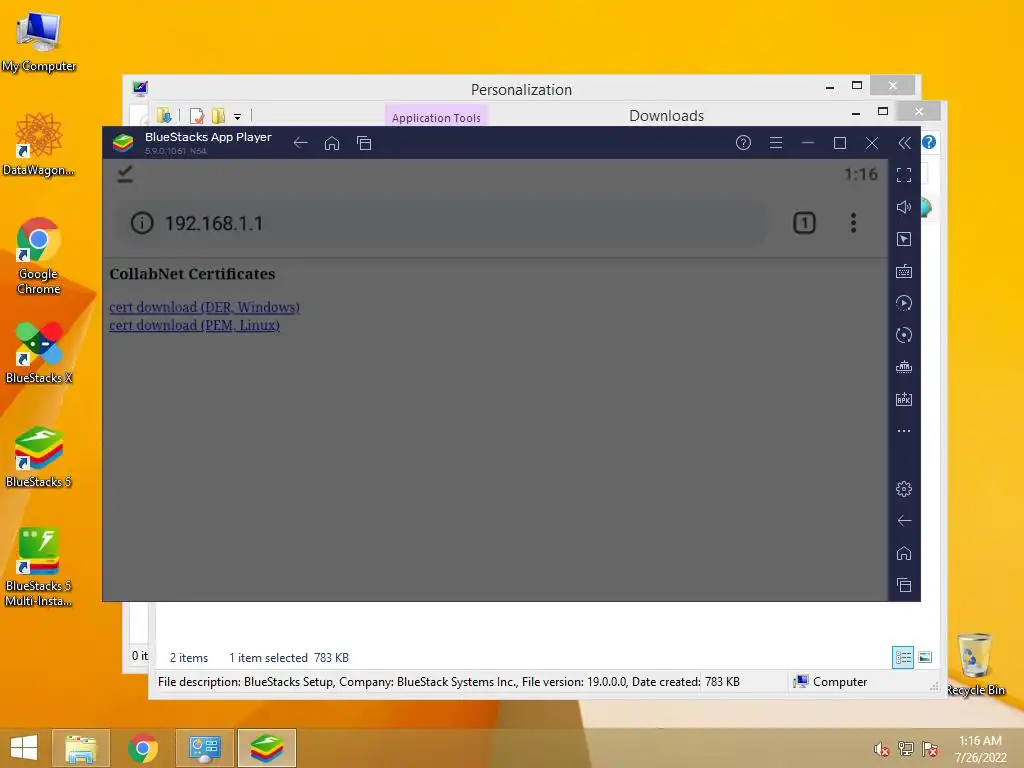Click the rotate screen icon in sidebar
The width and height of the screenshot is (1024, 768).
pyautogui.click(x=904, y=335)
